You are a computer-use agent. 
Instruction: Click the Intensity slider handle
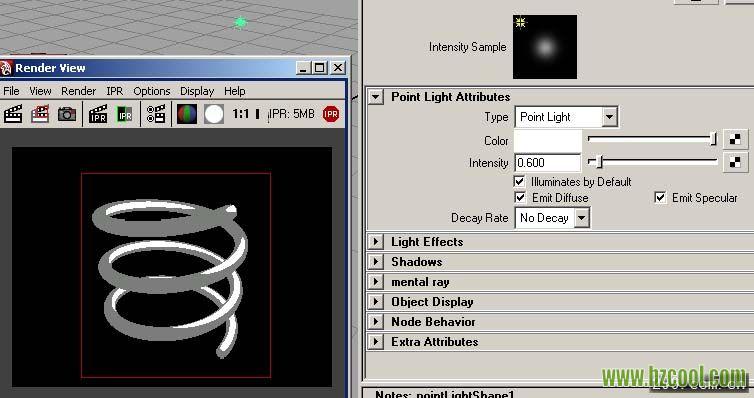point(599,162)
